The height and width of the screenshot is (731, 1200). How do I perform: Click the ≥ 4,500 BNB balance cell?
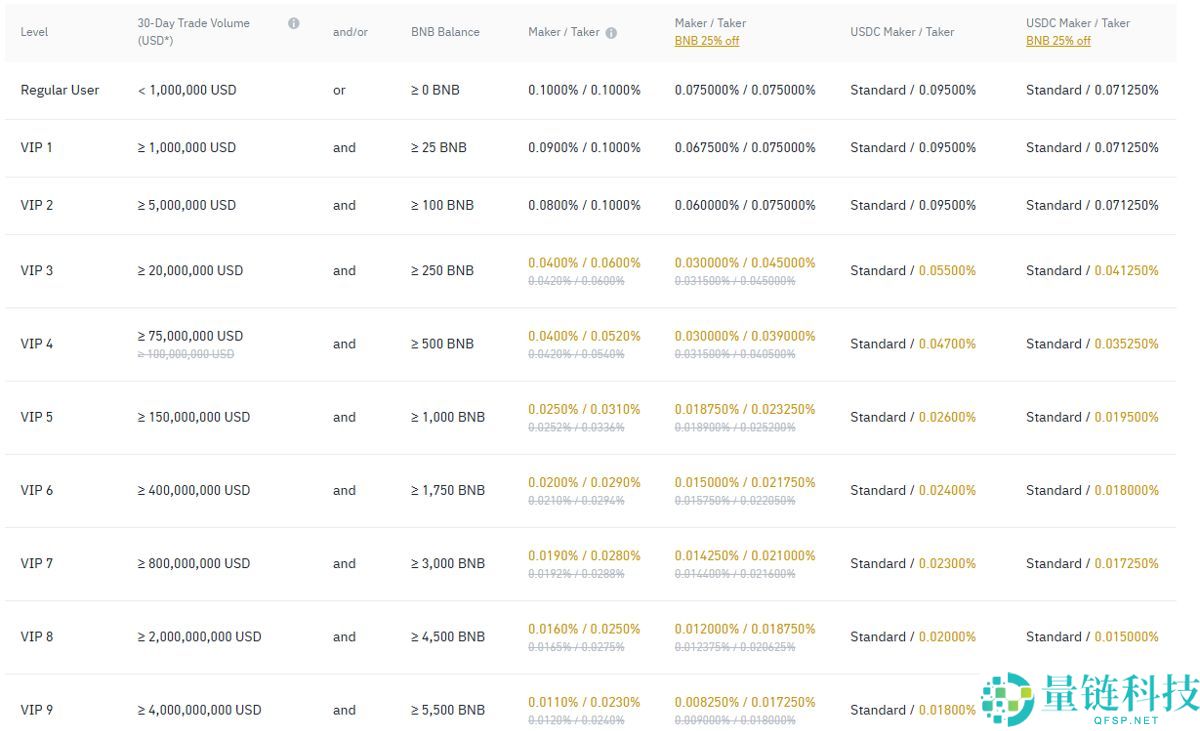click(448, 636)
